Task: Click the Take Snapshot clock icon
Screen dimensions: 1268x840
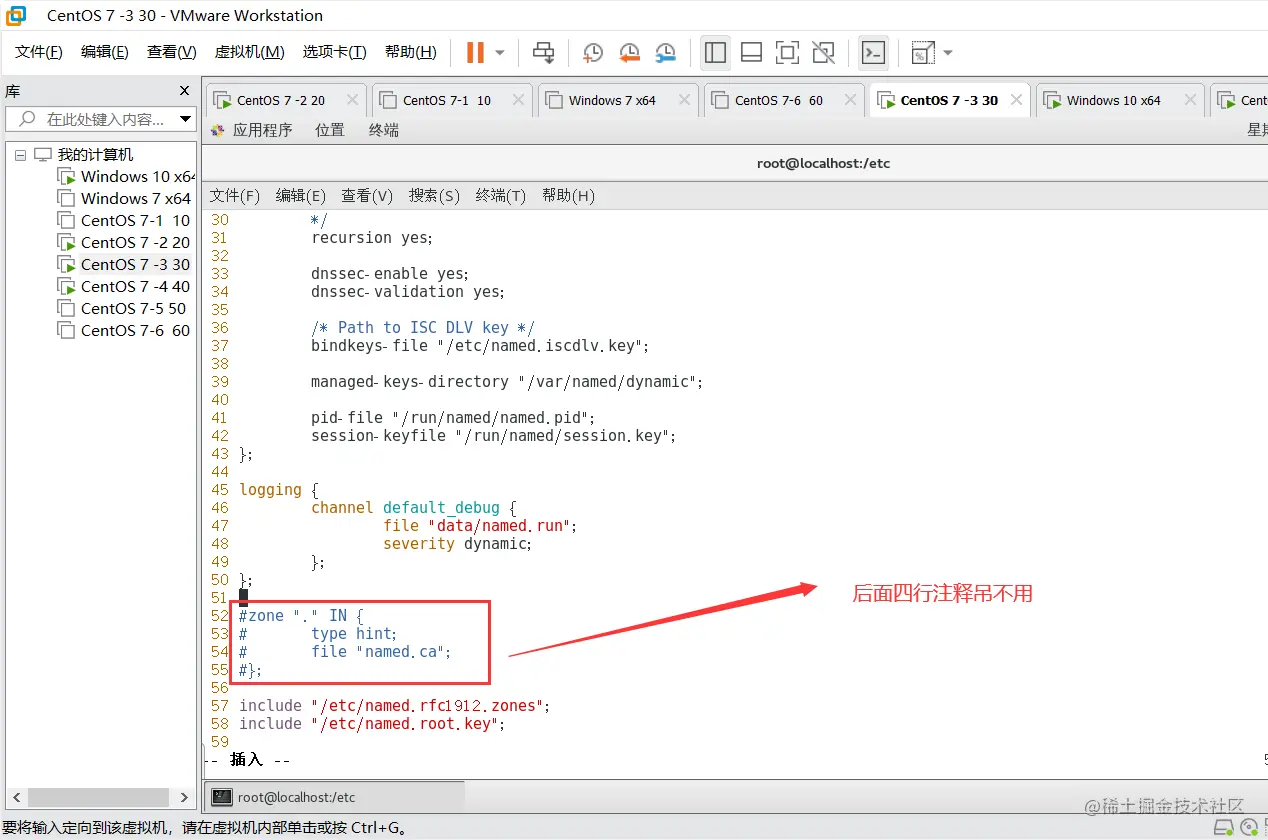Action: (593, 52)
